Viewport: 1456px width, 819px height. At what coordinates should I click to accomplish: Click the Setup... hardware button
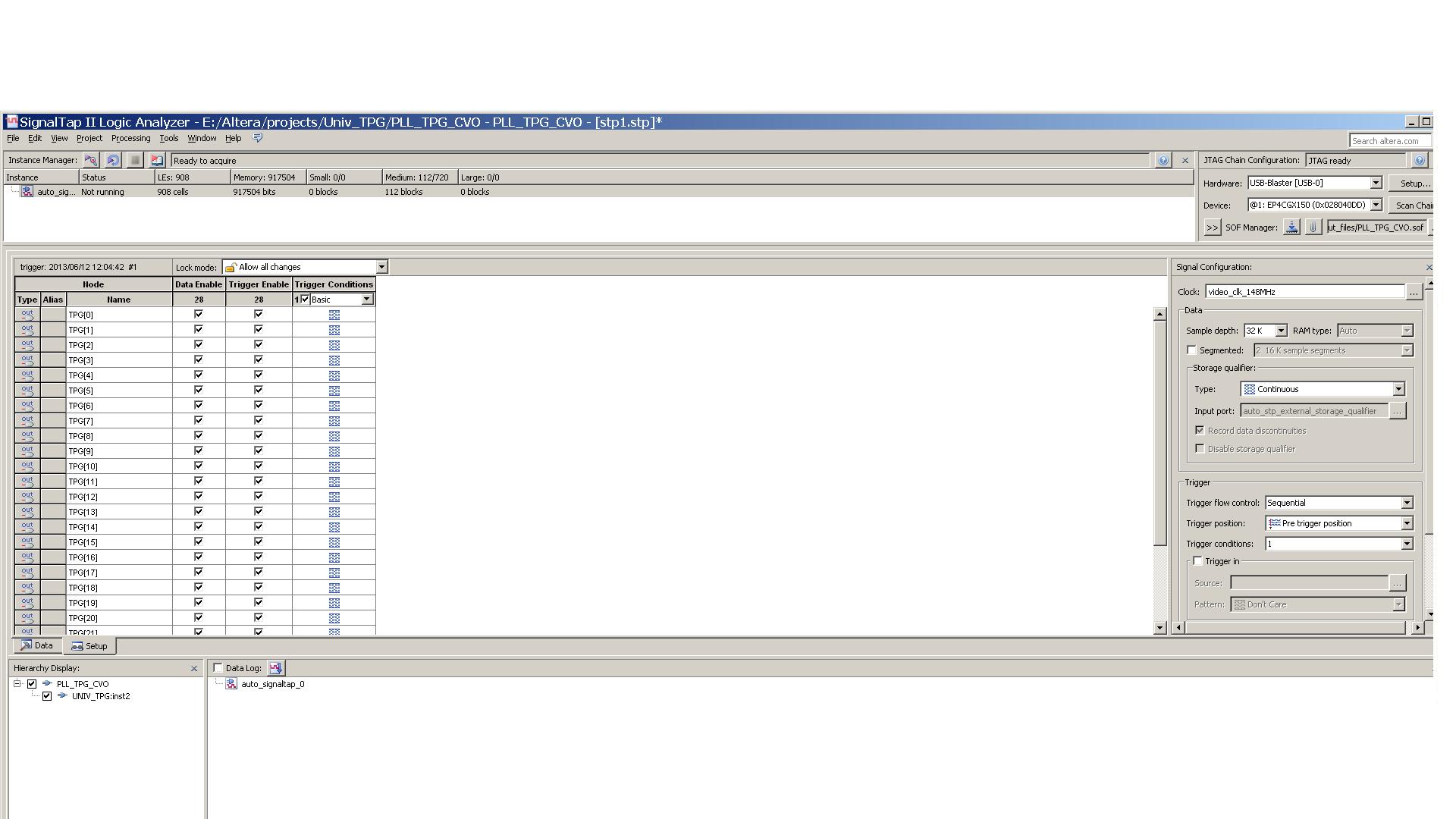click(x=1414, y=183)
